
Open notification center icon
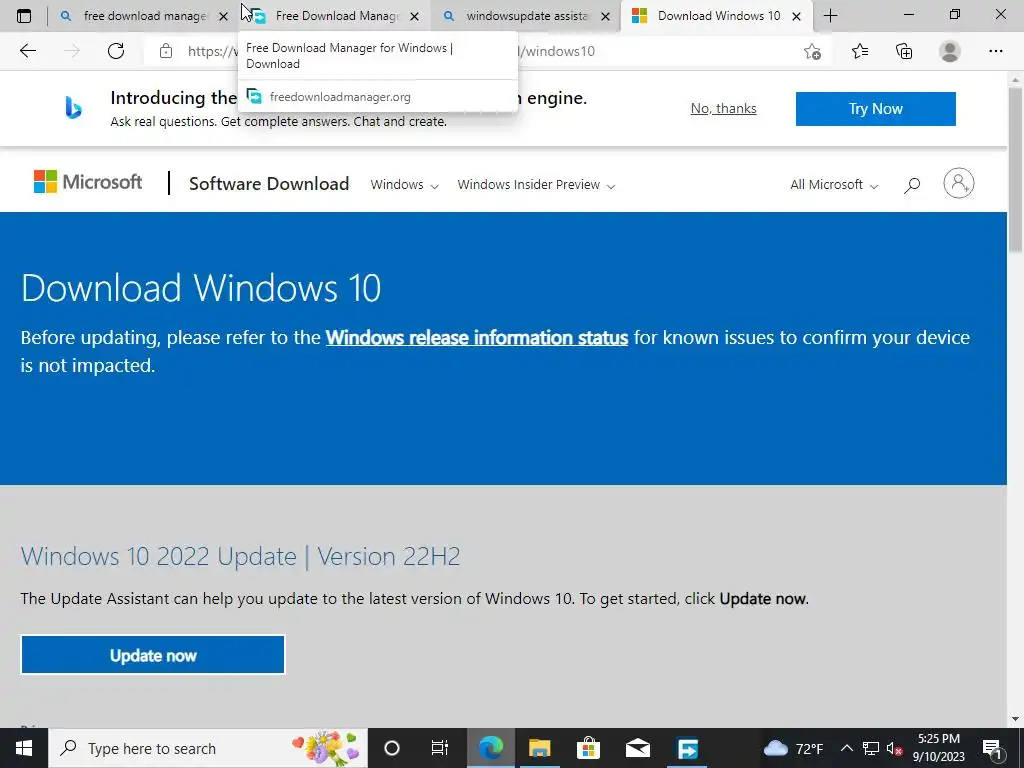tap(992, 748)
